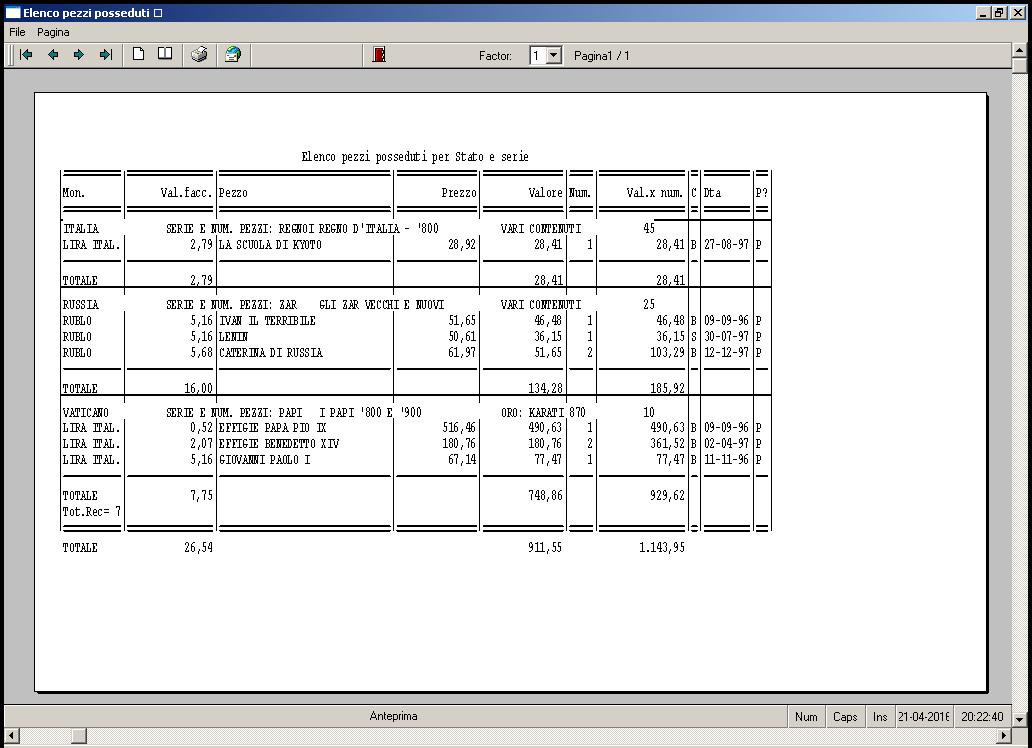Click the horizontal scrollbar right arrow
The height and width of the screenshot is (748, 1032).
pyautogui.click(x=1004, y=735)
